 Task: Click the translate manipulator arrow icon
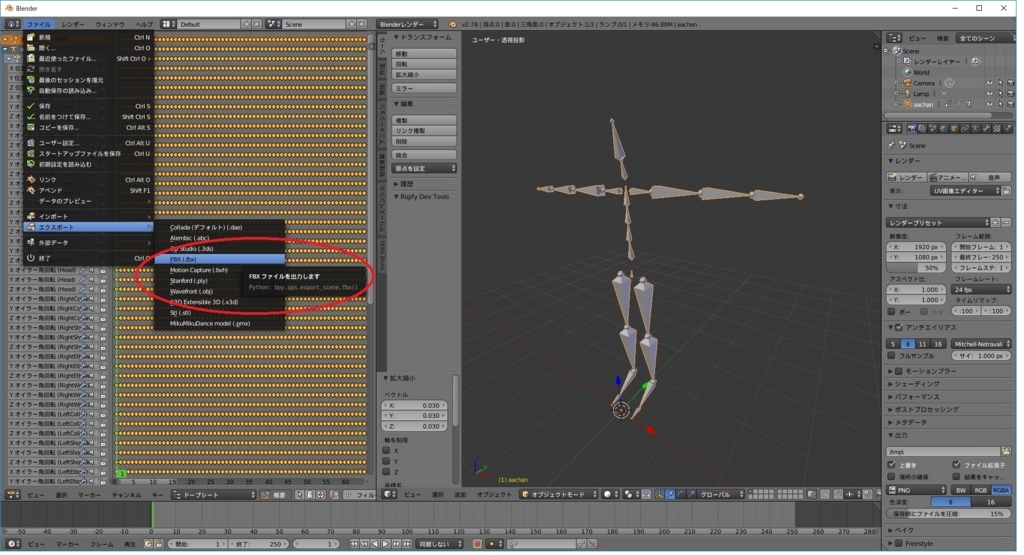670,494
